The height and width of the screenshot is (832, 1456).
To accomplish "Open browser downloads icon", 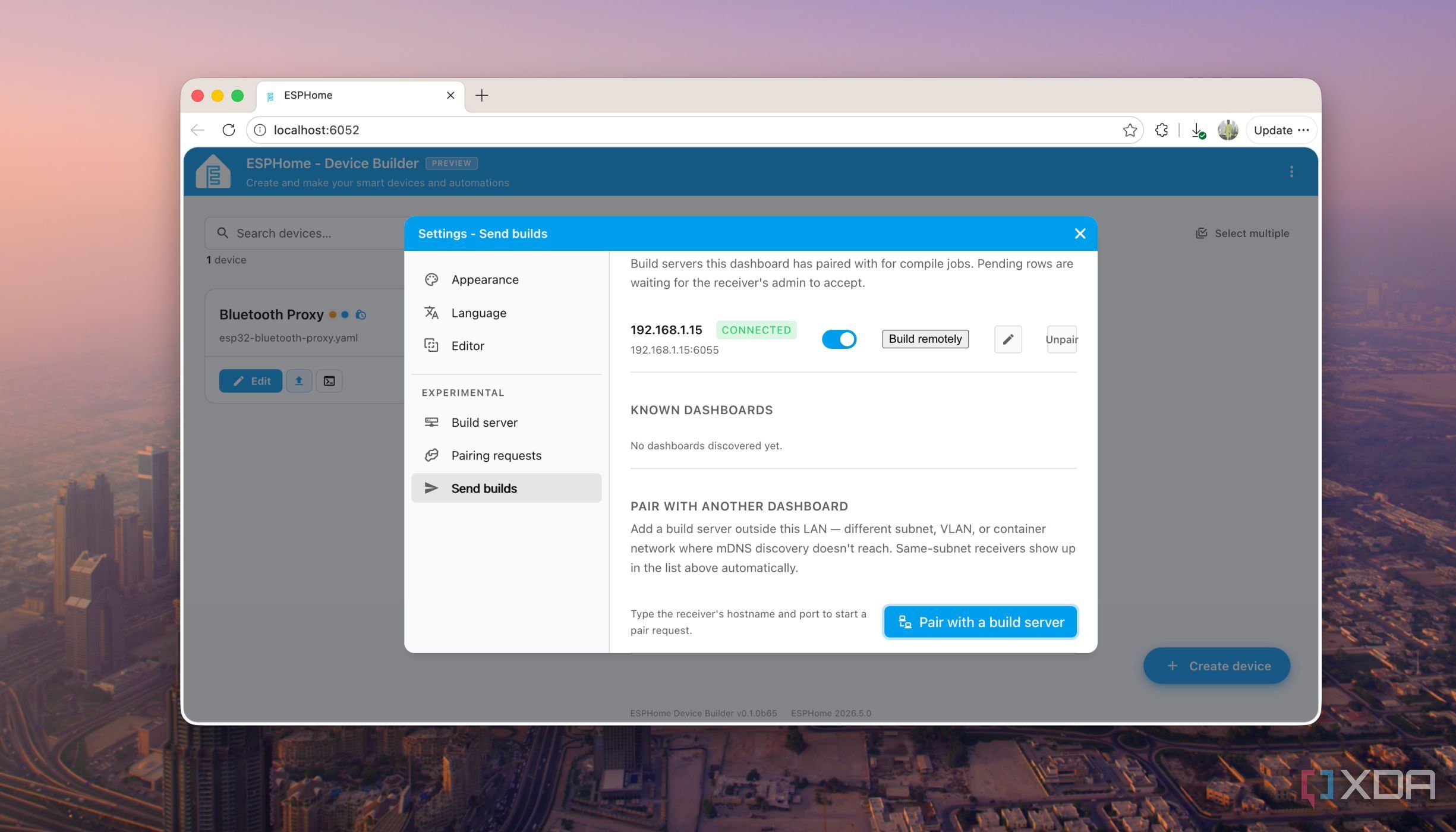I will tap(1198, 130).
